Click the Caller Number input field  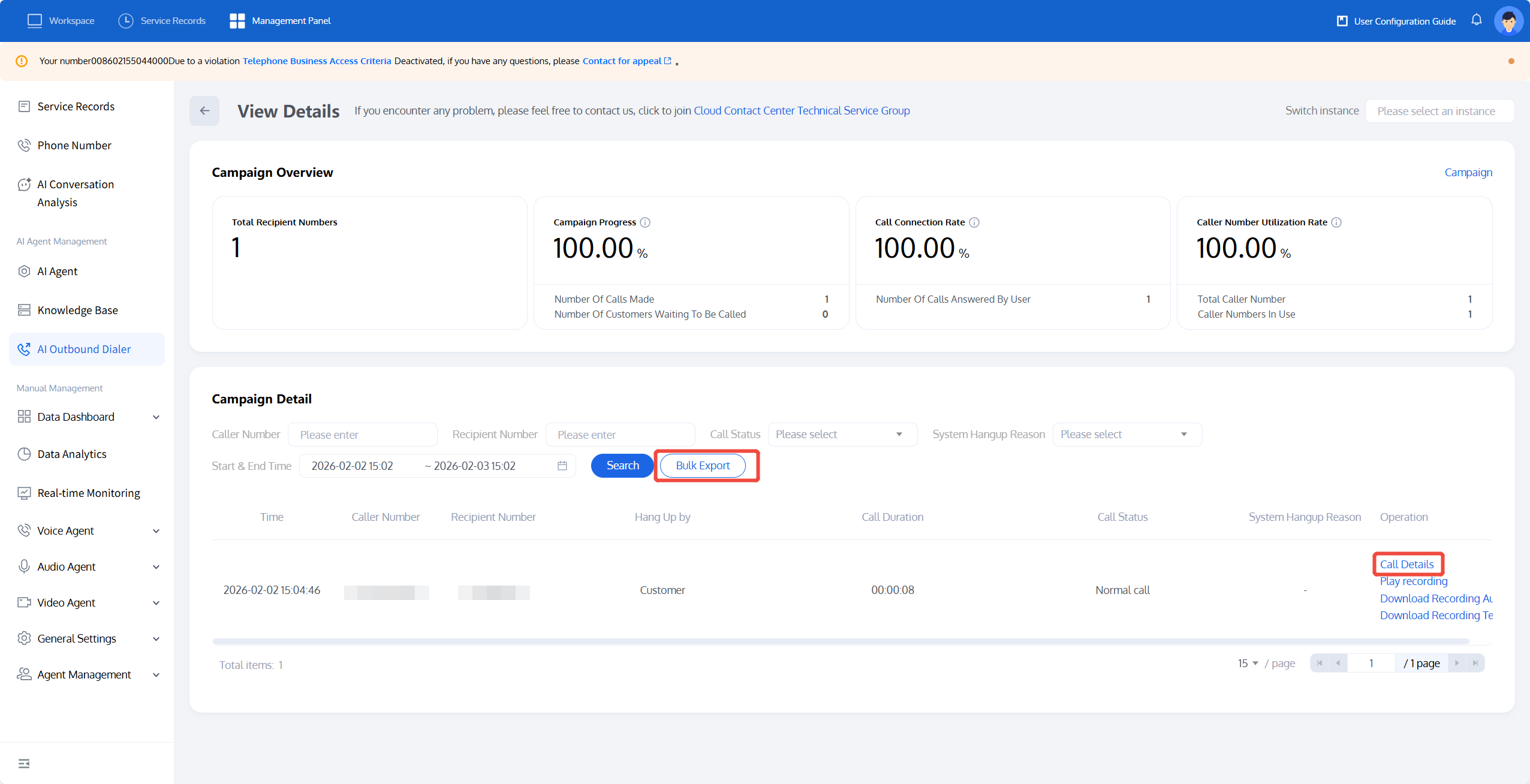pyautogui.click(x=362, y=435)
